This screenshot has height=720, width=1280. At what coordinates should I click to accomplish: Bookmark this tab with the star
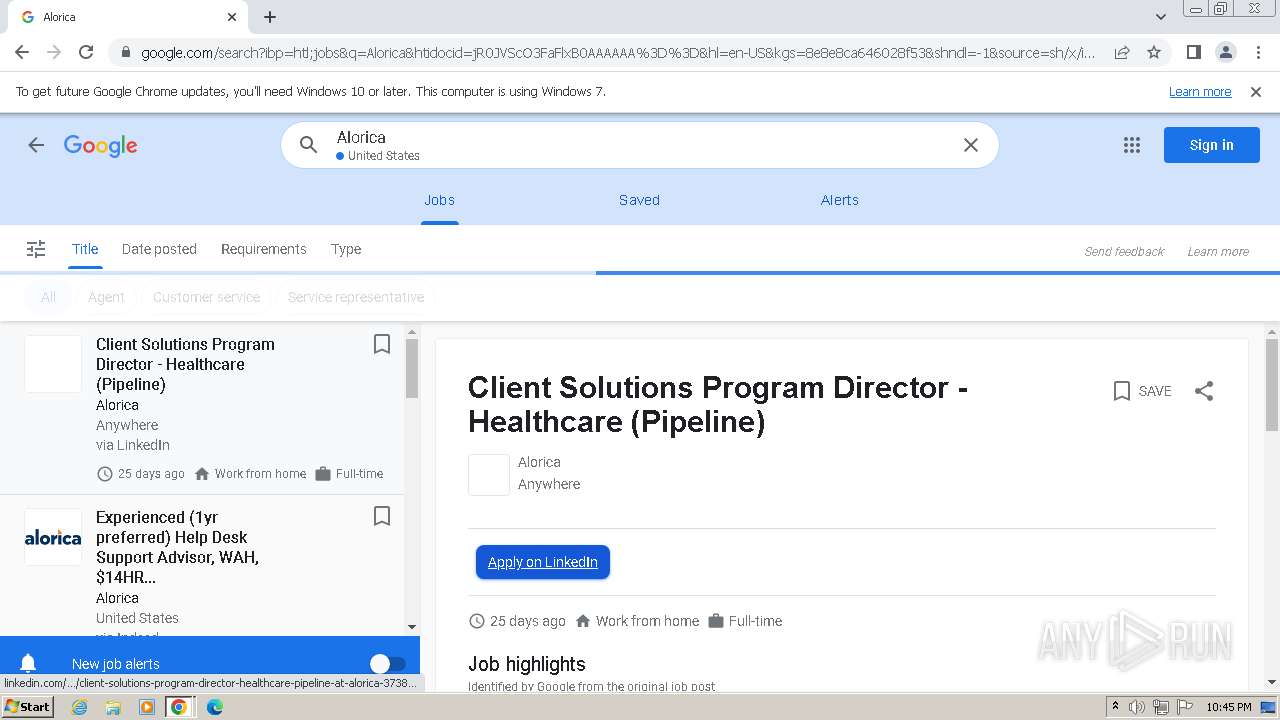coord(1154,52)
